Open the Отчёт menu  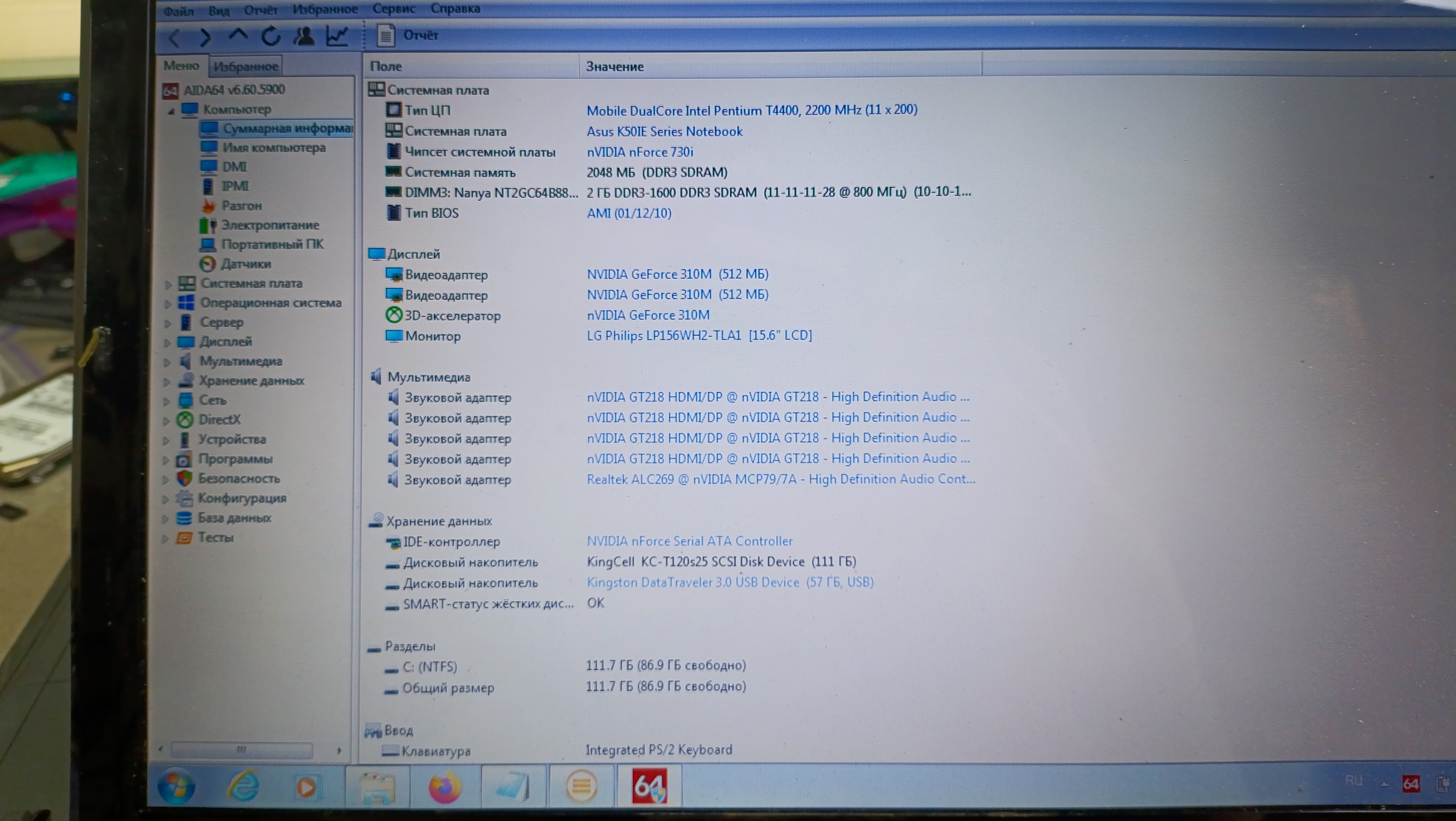click(x=261, y=10)
